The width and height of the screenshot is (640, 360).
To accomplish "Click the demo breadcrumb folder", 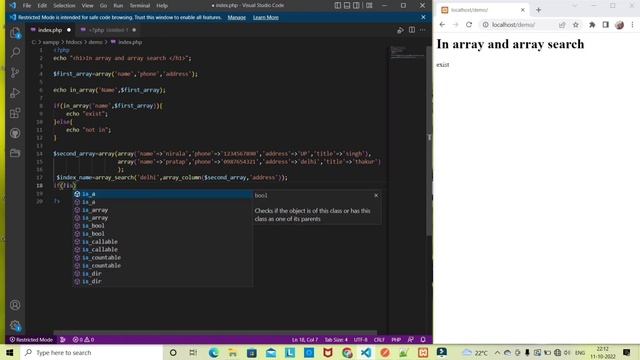I will click(x=96, y=42).
